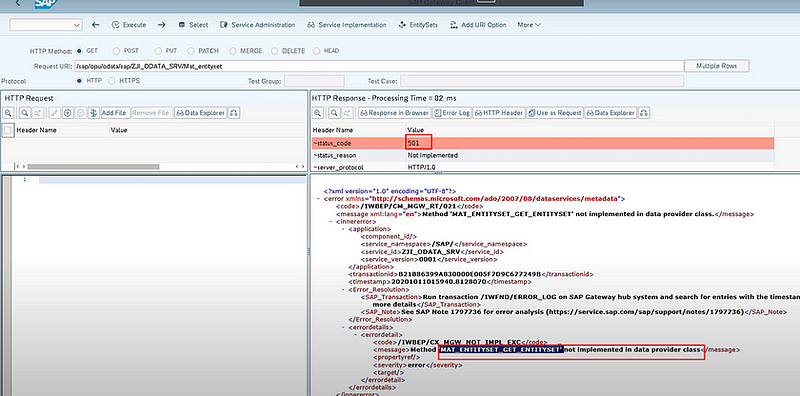Click the details magnifier in HTTP Request toolbar
800x396 pixels.
9,113
